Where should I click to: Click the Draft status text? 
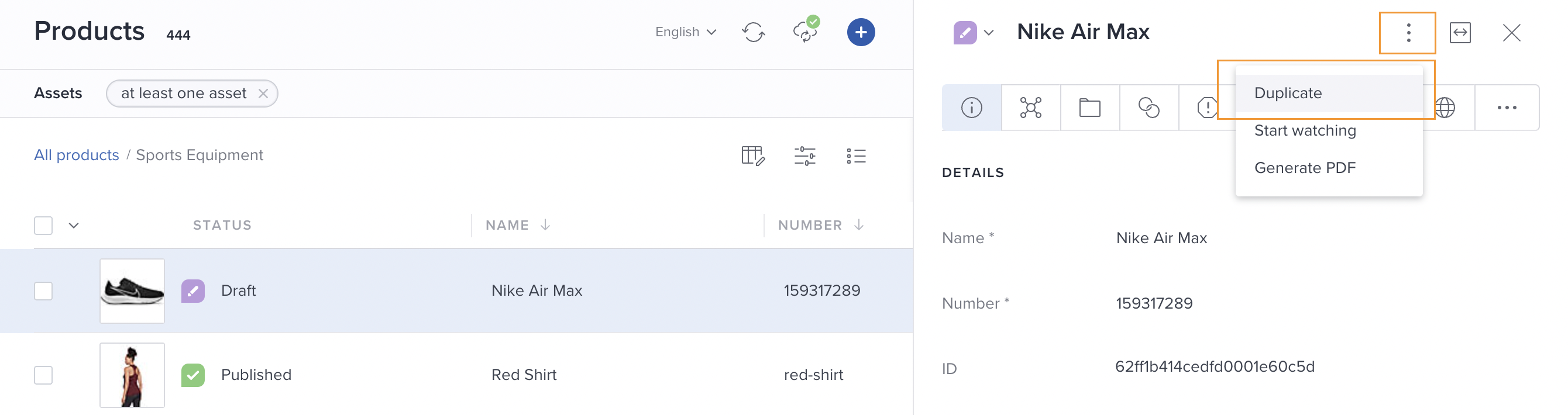pyautogui.click(x=238, y=291)
